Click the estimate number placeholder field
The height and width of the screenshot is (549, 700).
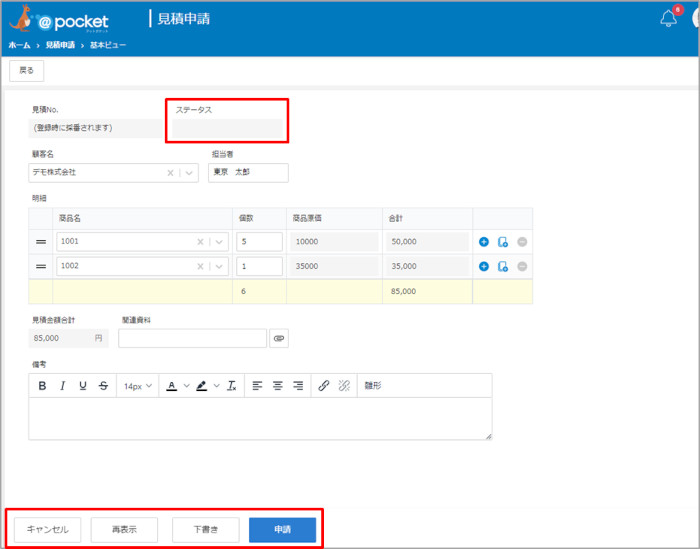[96, 128]
